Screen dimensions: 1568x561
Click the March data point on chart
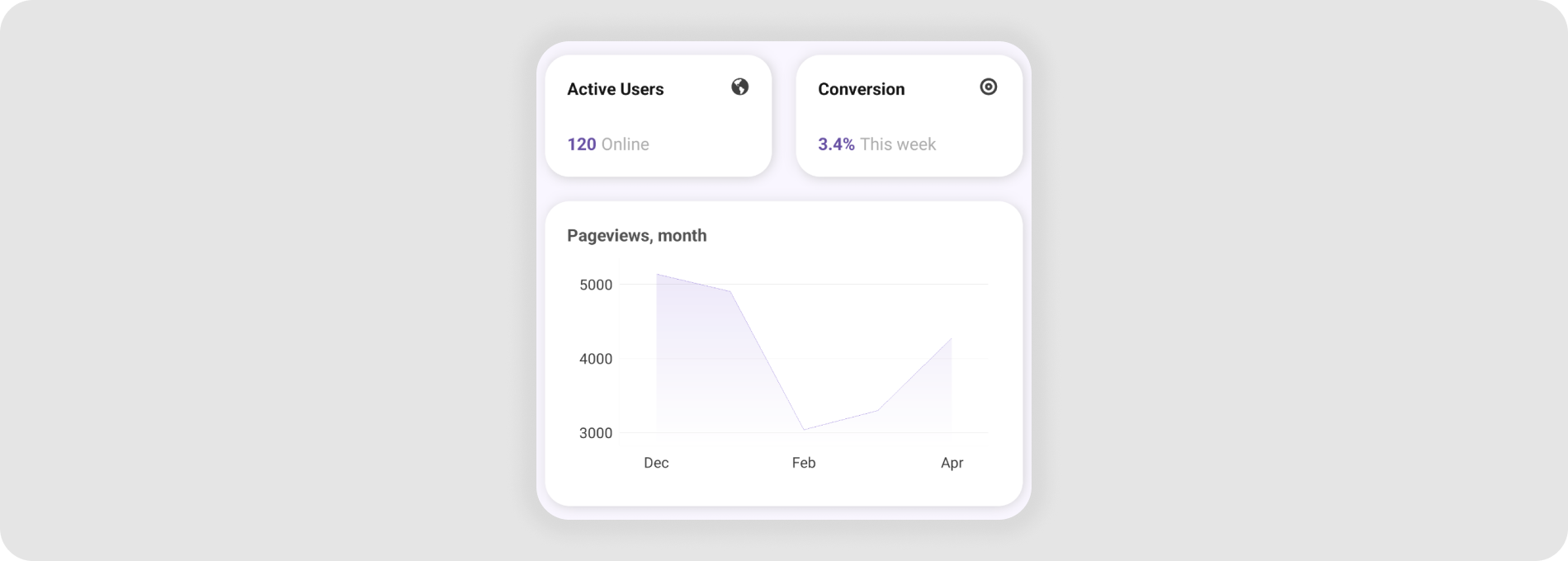click(877, 410)
